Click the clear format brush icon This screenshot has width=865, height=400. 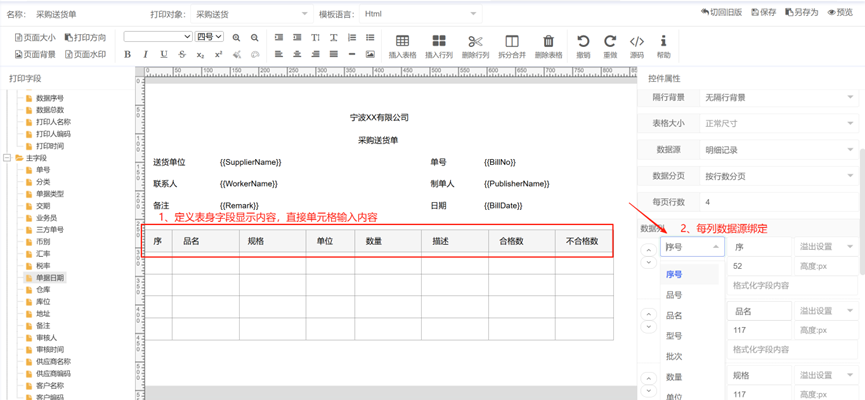click(237, 54)
